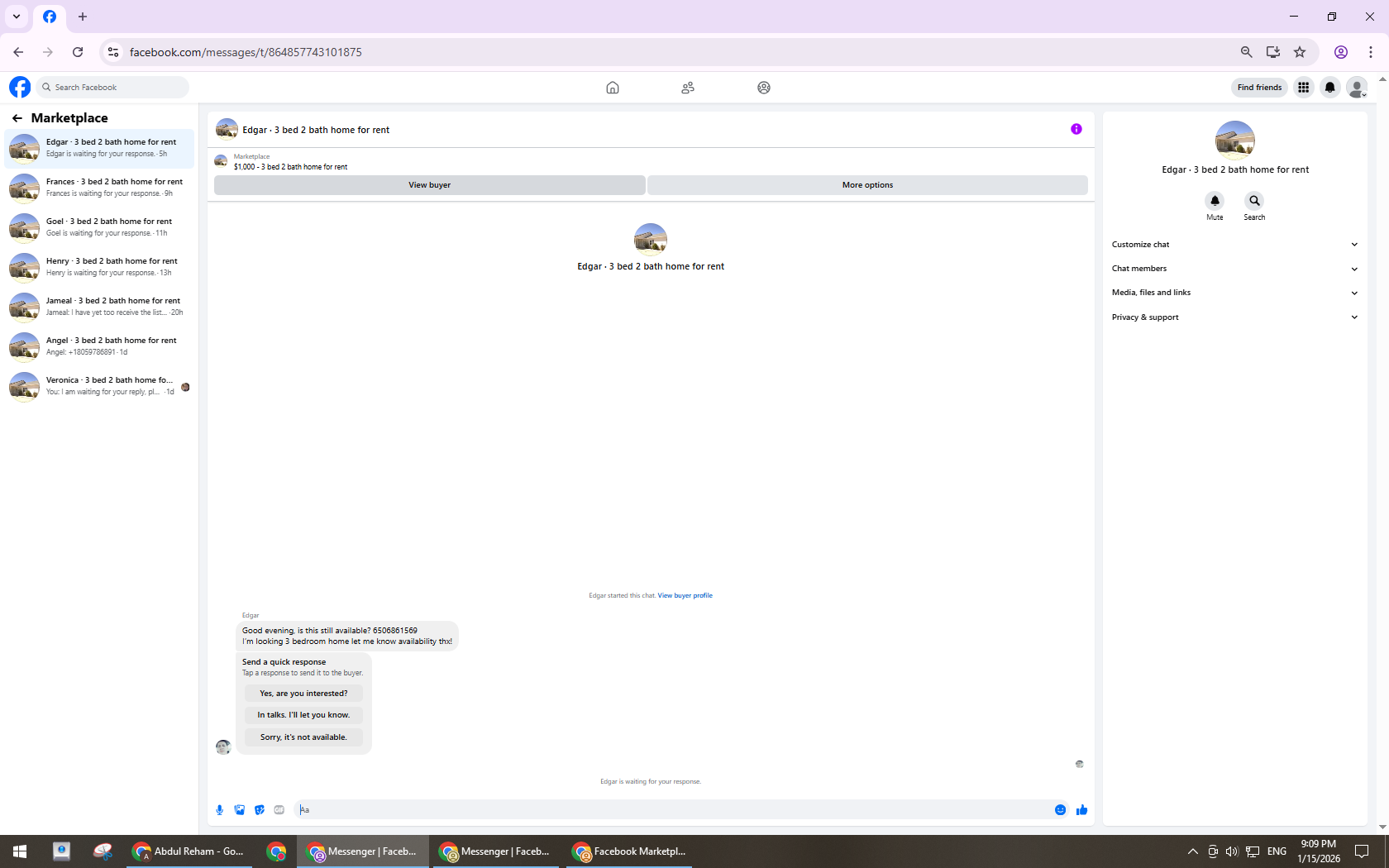Send quick reply Sorry, it's not available.
This screenshot has width=1389, height=868.
pyautogui.click(x=303, y=737)
